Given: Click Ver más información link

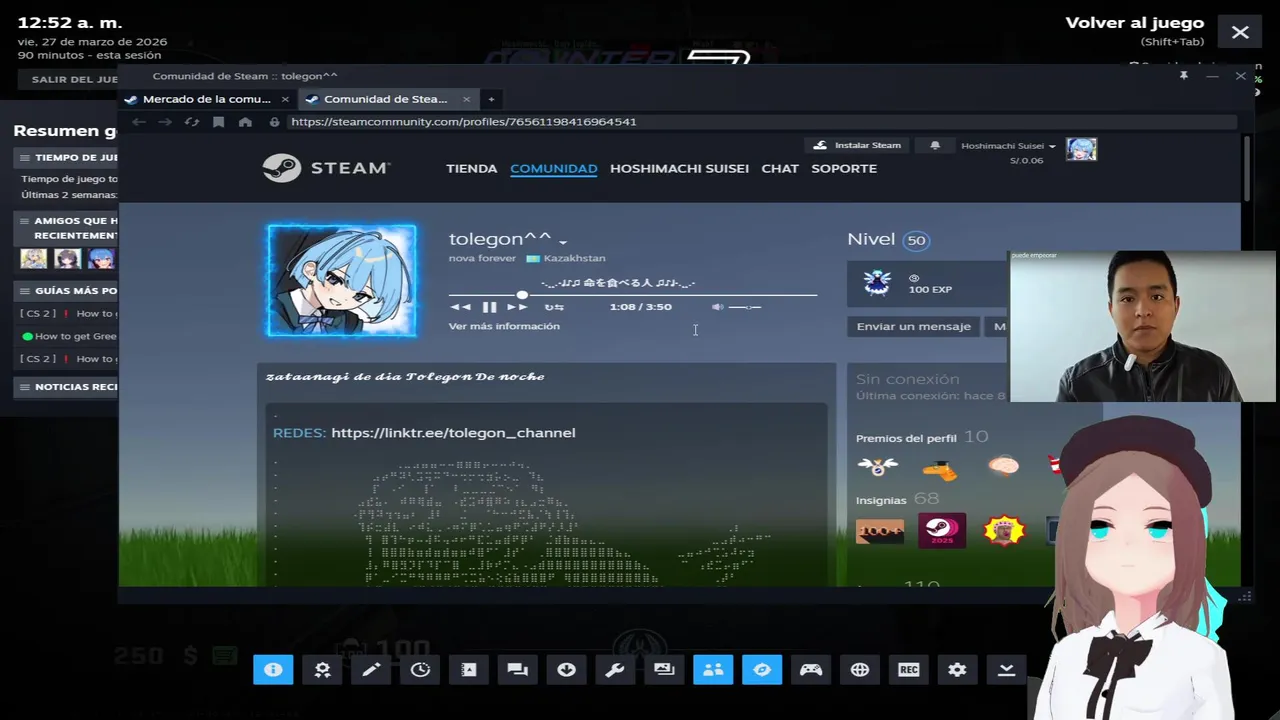Looking at the screenshot, I should coord(504,326).
